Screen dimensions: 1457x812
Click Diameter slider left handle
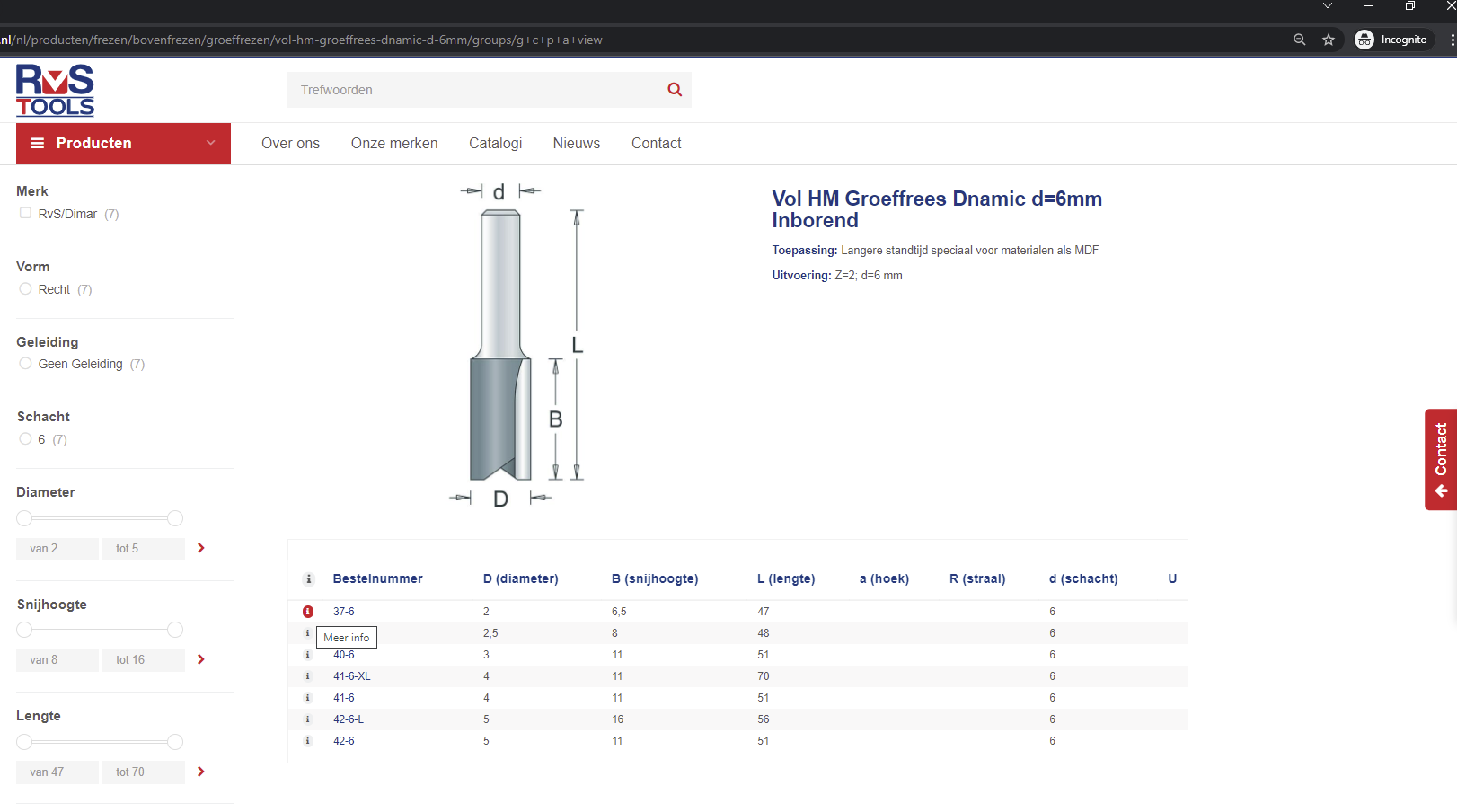coord(24,518)
